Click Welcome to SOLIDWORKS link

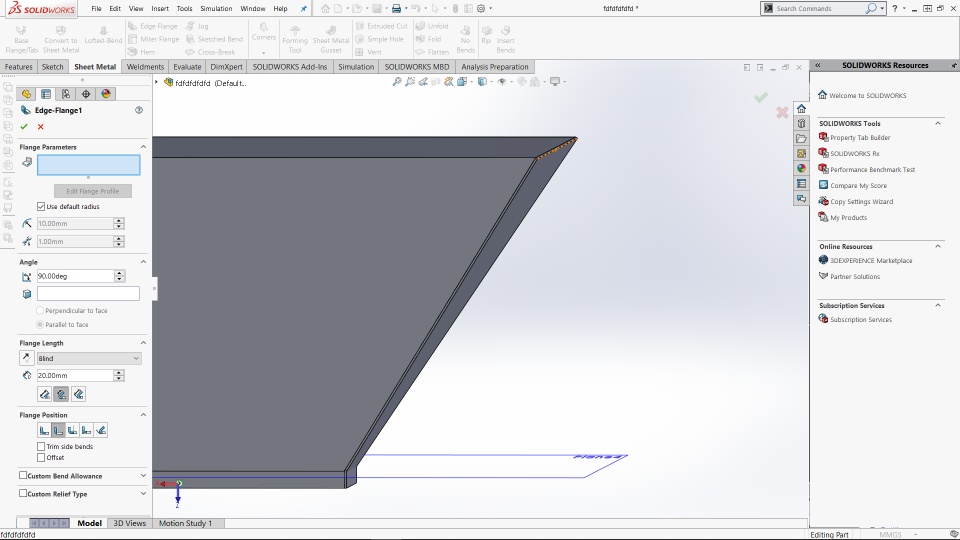[868, 96]
